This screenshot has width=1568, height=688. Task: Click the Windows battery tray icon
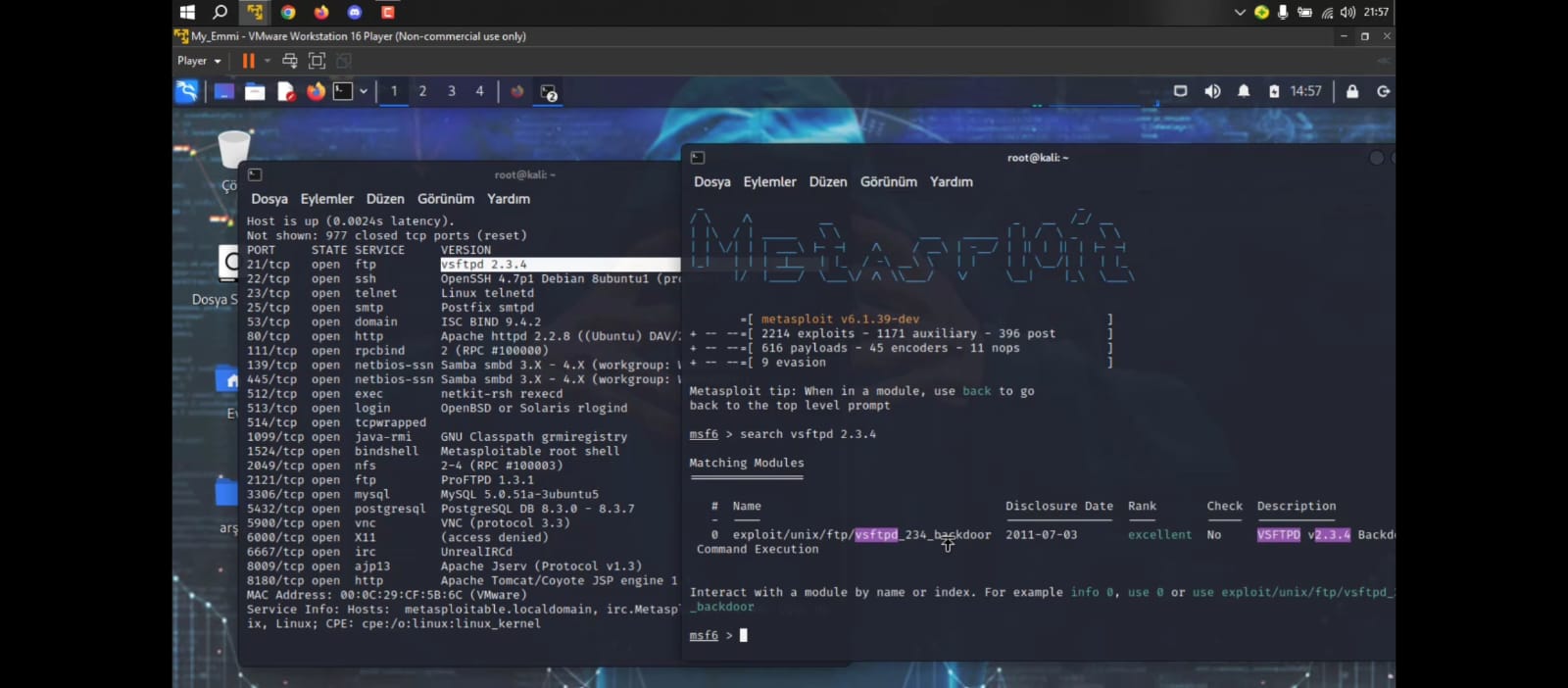tap(1304, 12)
